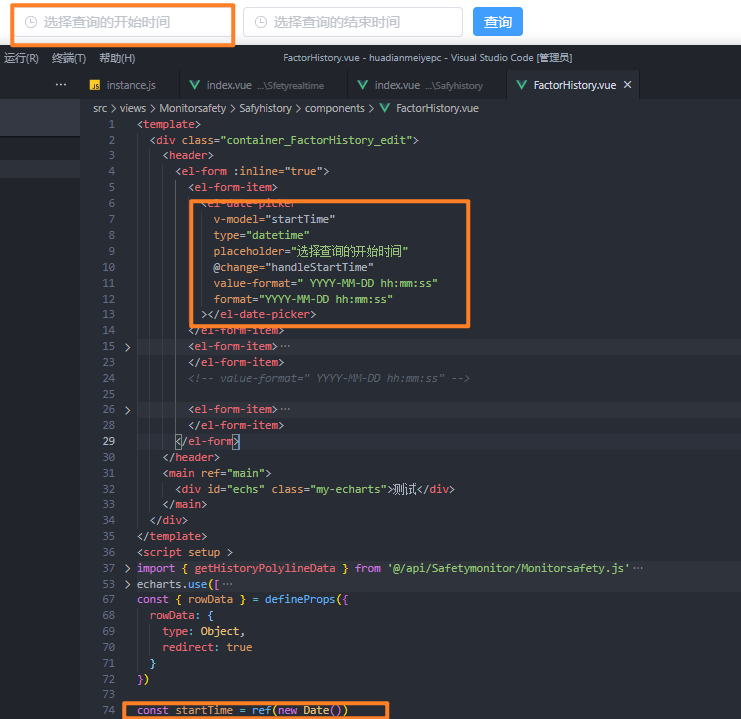Expand folded echarts.use block at line 53

[x=128, y=584]
